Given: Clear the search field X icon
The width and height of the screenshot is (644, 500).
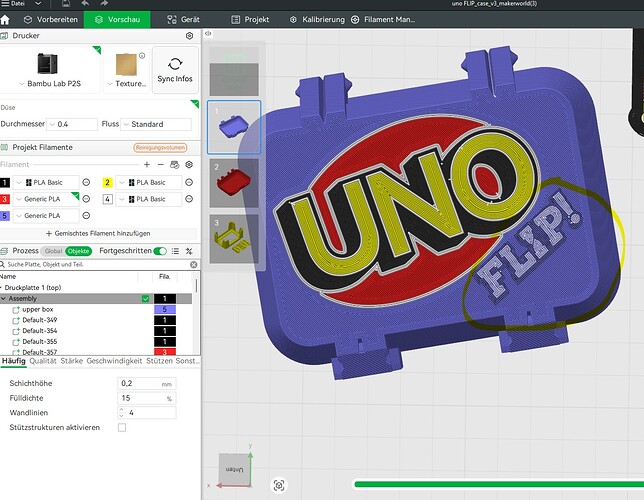Looking at the screenshot, I should pos(193,265).
